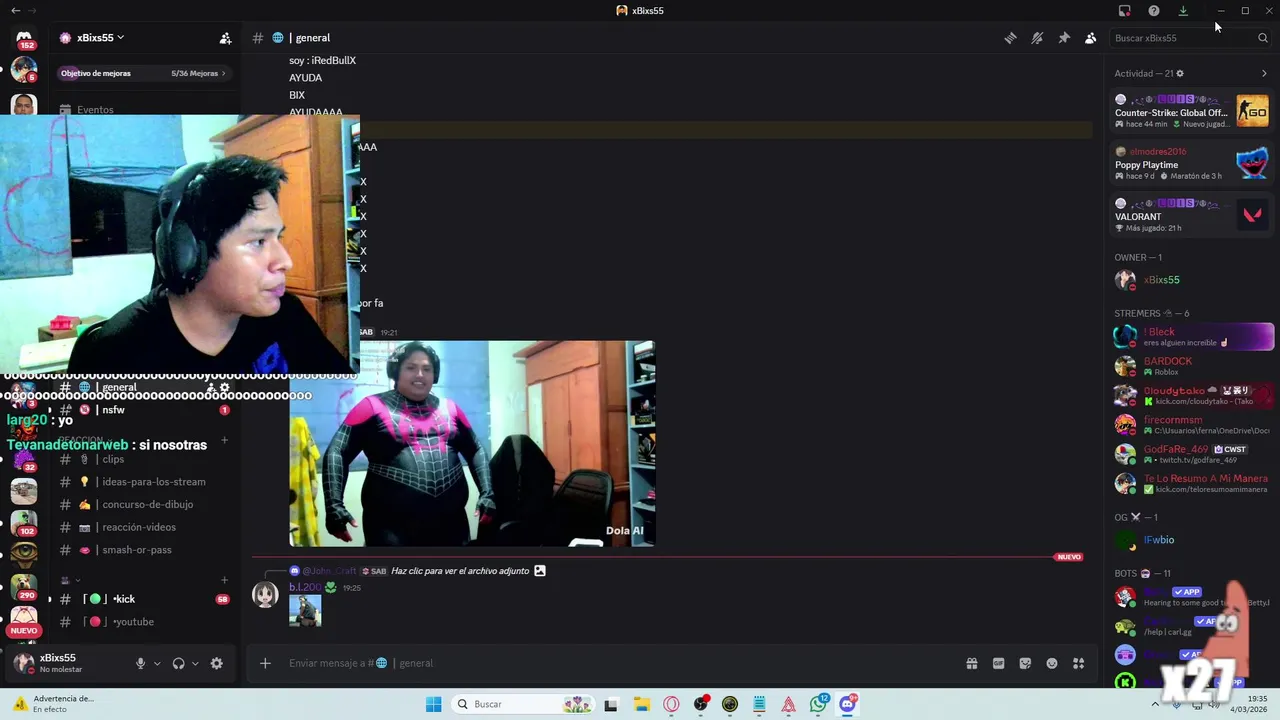The image size is (1280, 720).
Task: Show pinned messages in channel header
Action: pyautogui.click(x=1064, y=38)
